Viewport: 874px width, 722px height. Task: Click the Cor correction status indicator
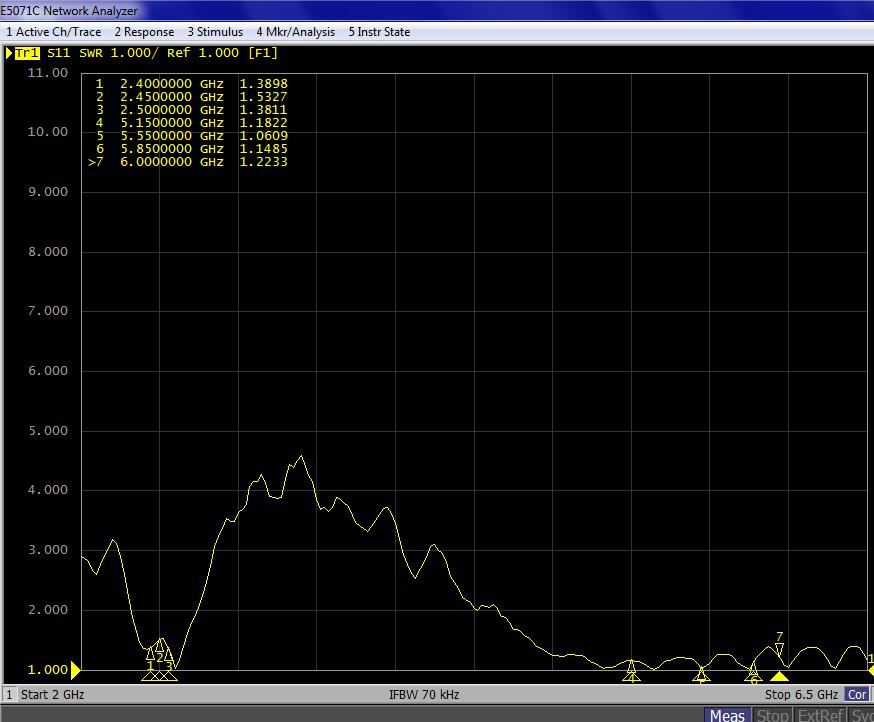[x=856, y=695]
